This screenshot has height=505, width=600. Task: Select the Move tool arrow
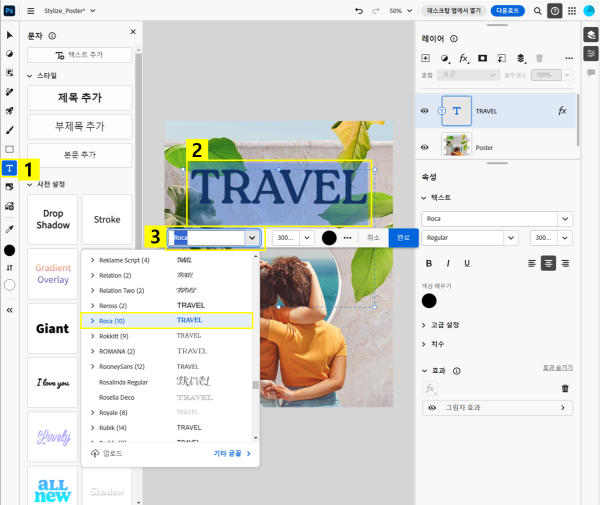coord(10,35)
